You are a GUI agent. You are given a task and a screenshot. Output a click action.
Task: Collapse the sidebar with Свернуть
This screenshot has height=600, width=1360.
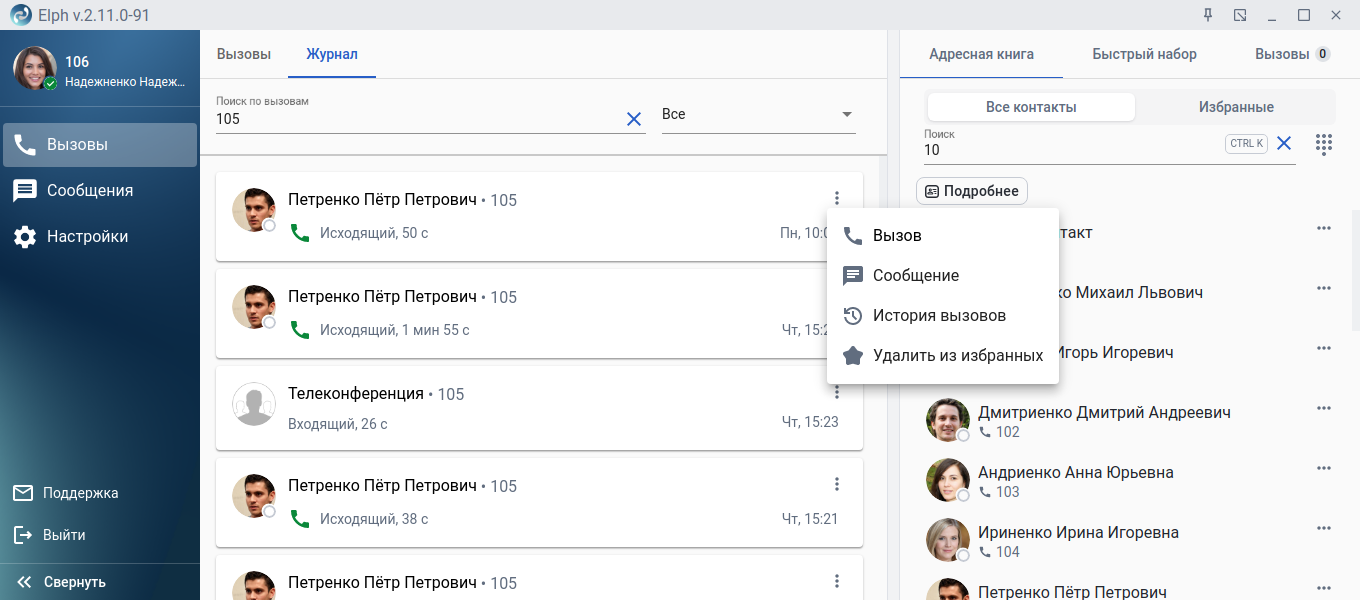pyautogui.click(x=62, y=582)
